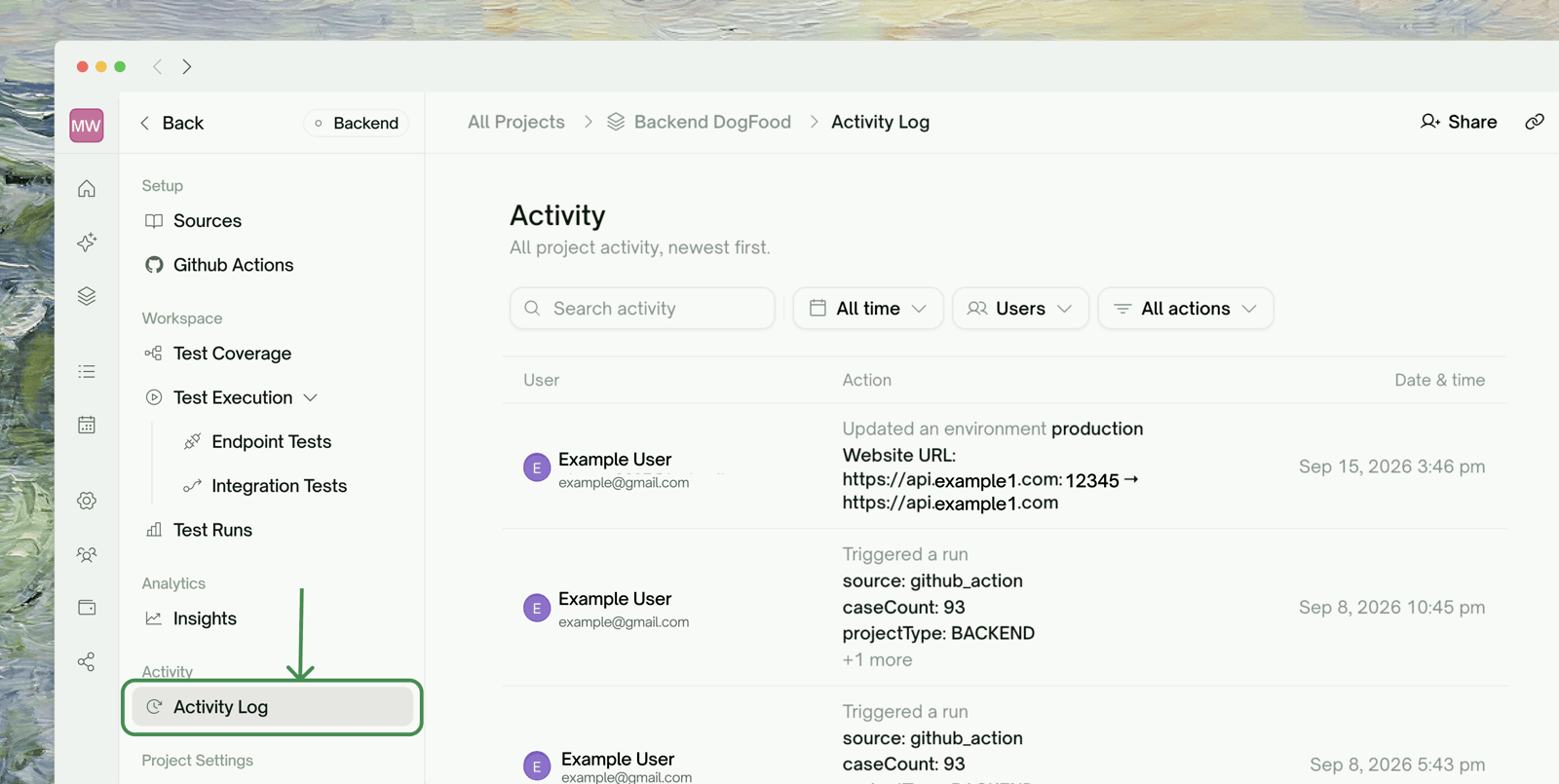Image resolution: width=1559 pixels, height=784 pixels.
Task: Click the billing wallet icon in rail
Action: (x=87, y=608)
